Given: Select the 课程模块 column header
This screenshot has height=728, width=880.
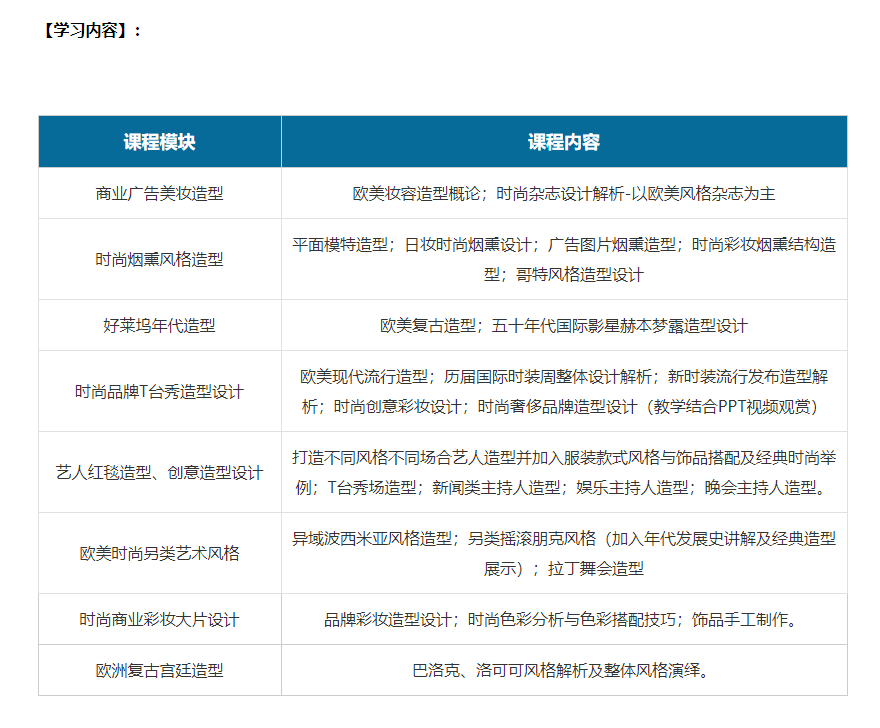Looking at the screenshot, I should click(x=160, y=142).
